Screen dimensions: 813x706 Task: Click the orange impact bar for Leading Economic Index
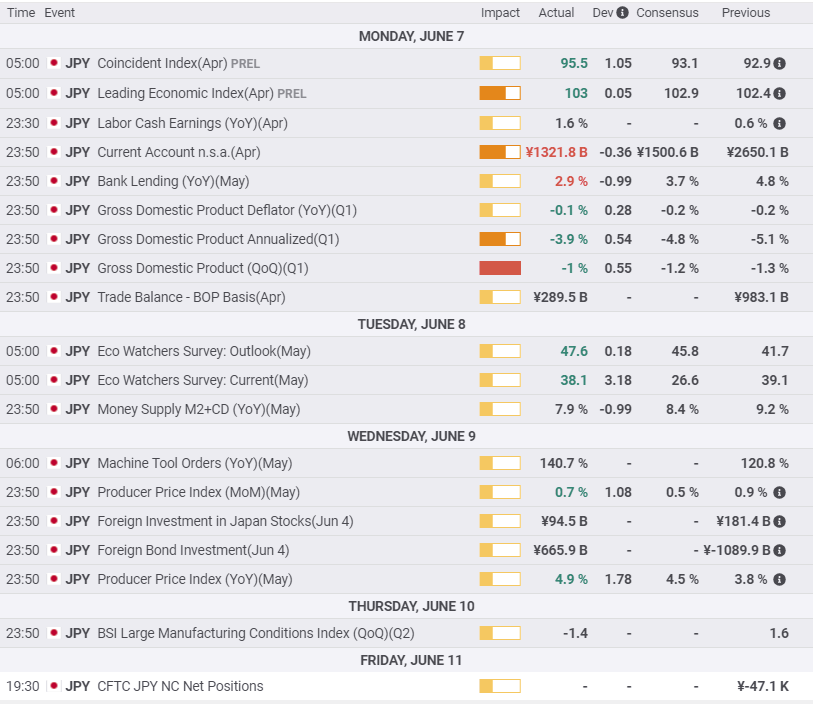[500, 93]
